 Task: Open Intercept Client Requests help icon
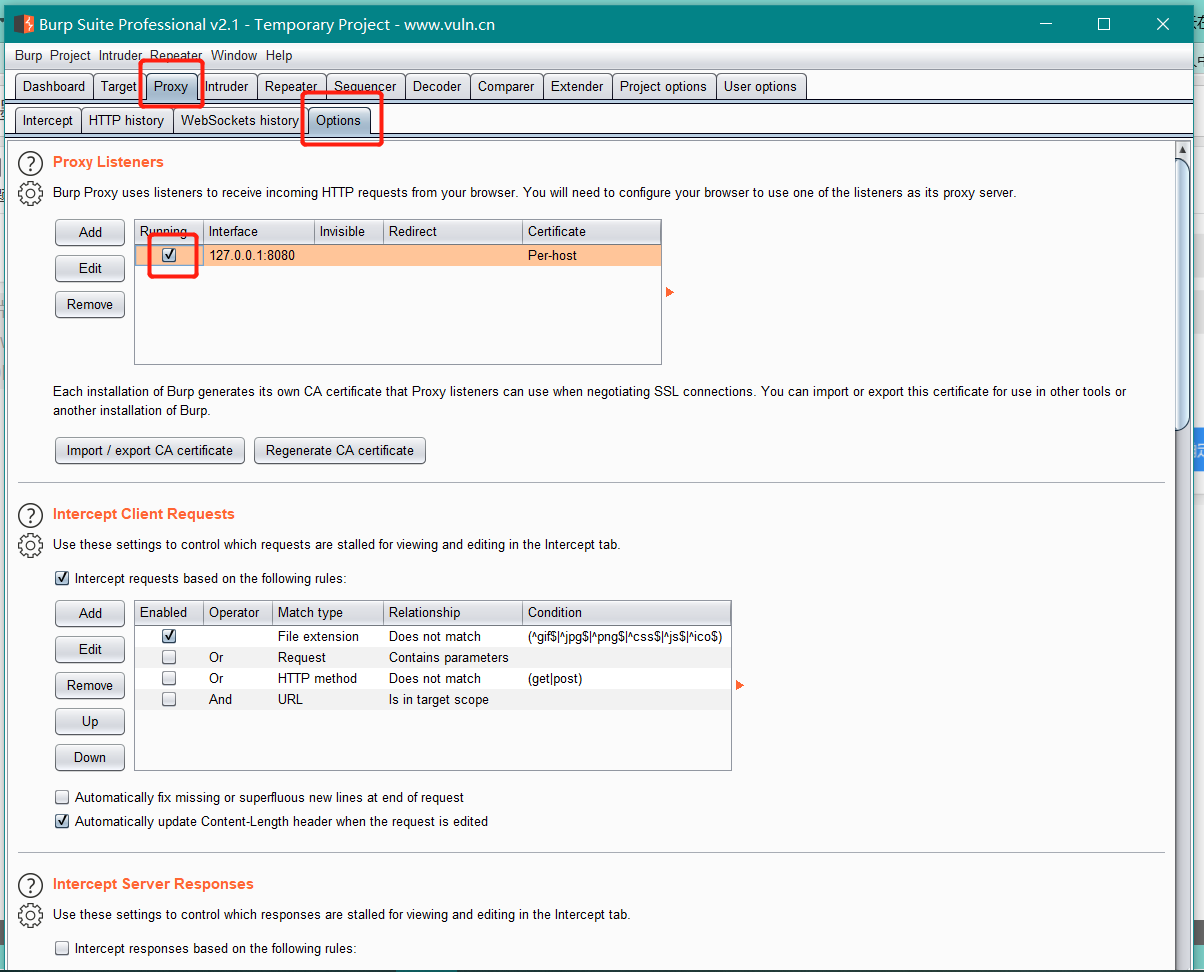point(31,515)
